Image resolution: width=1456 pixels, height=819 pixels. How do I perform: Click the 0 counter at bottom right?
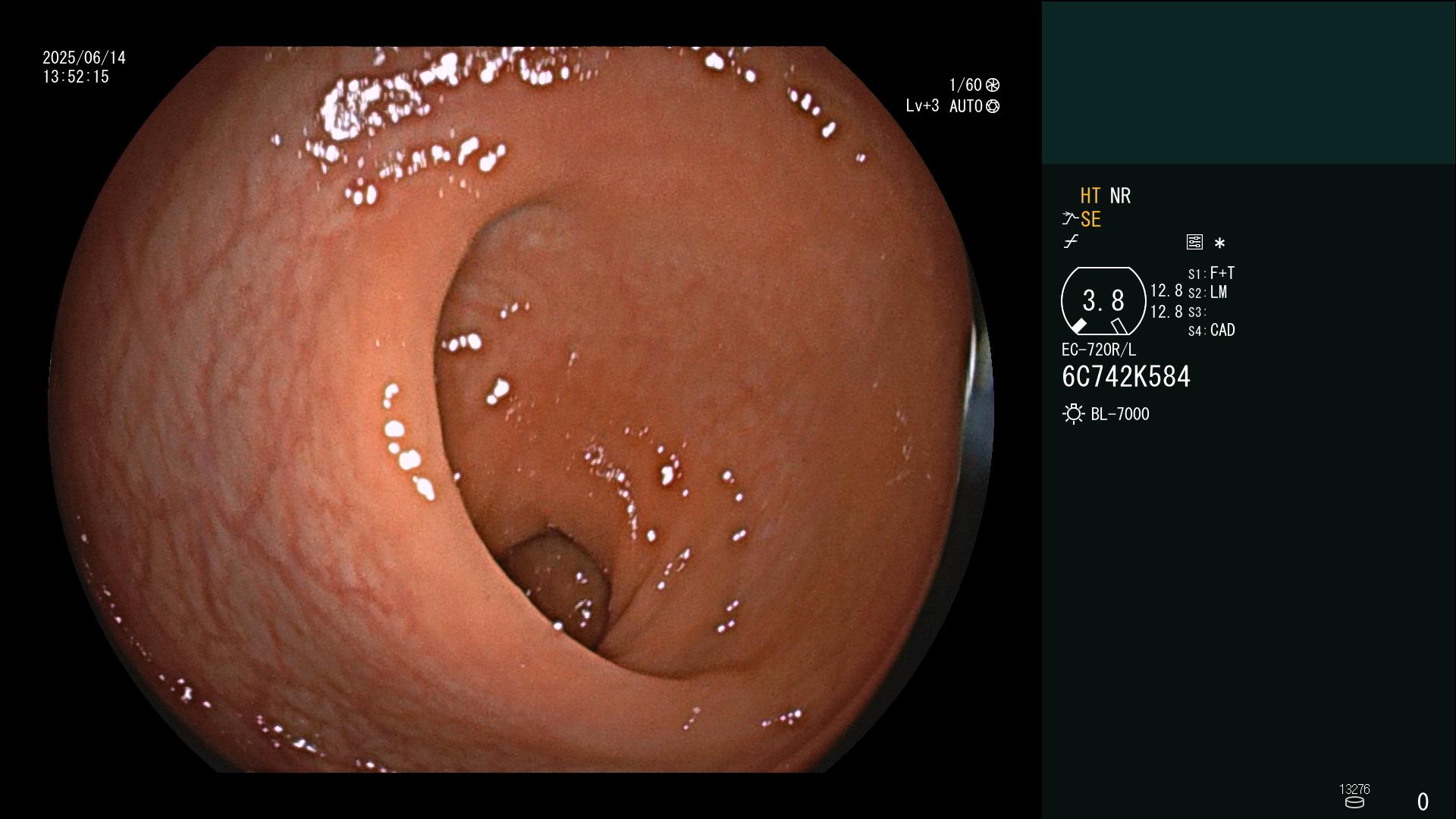1423,802
